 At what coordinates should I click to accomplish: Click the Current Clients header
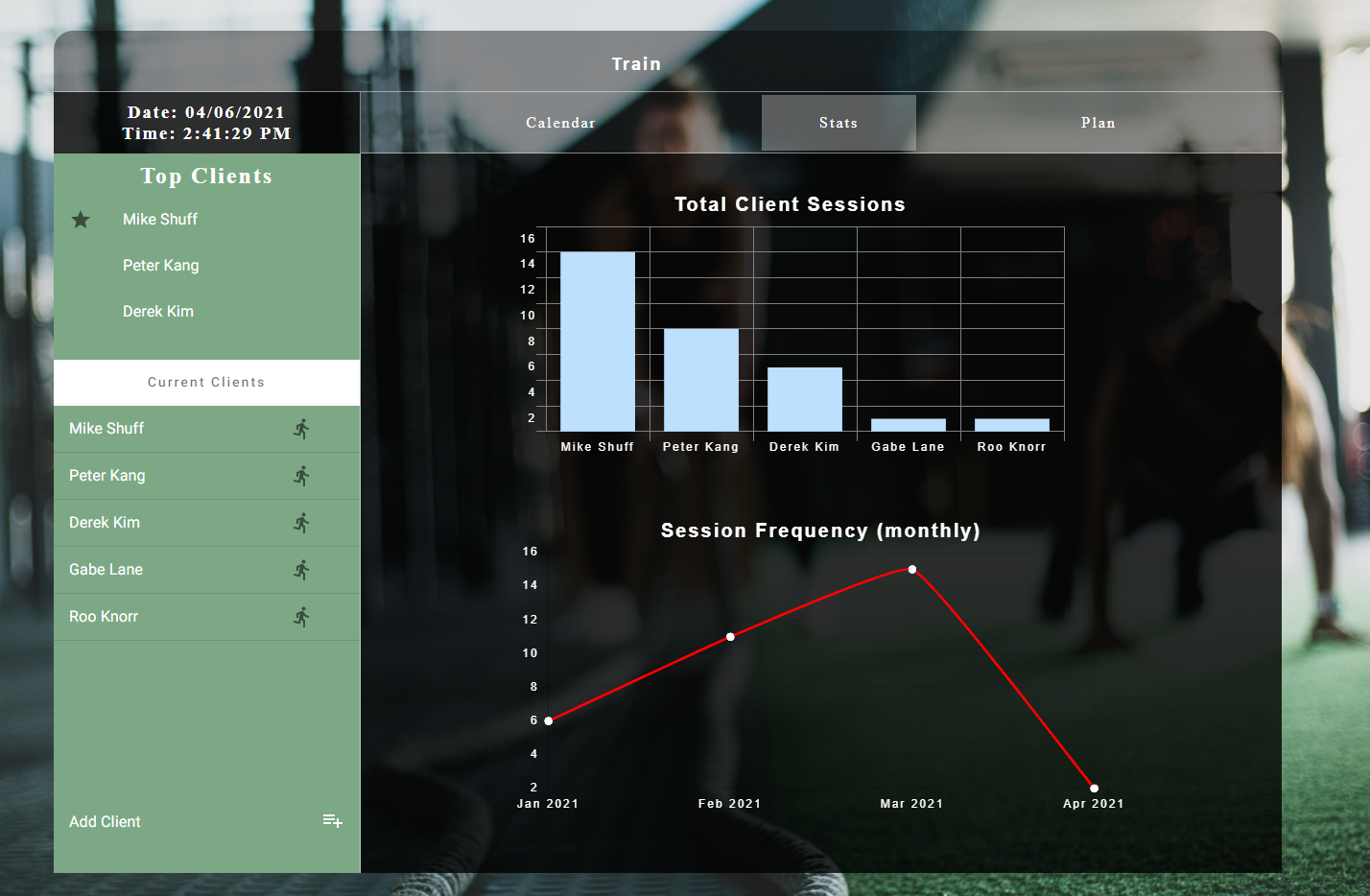point(206,382)
